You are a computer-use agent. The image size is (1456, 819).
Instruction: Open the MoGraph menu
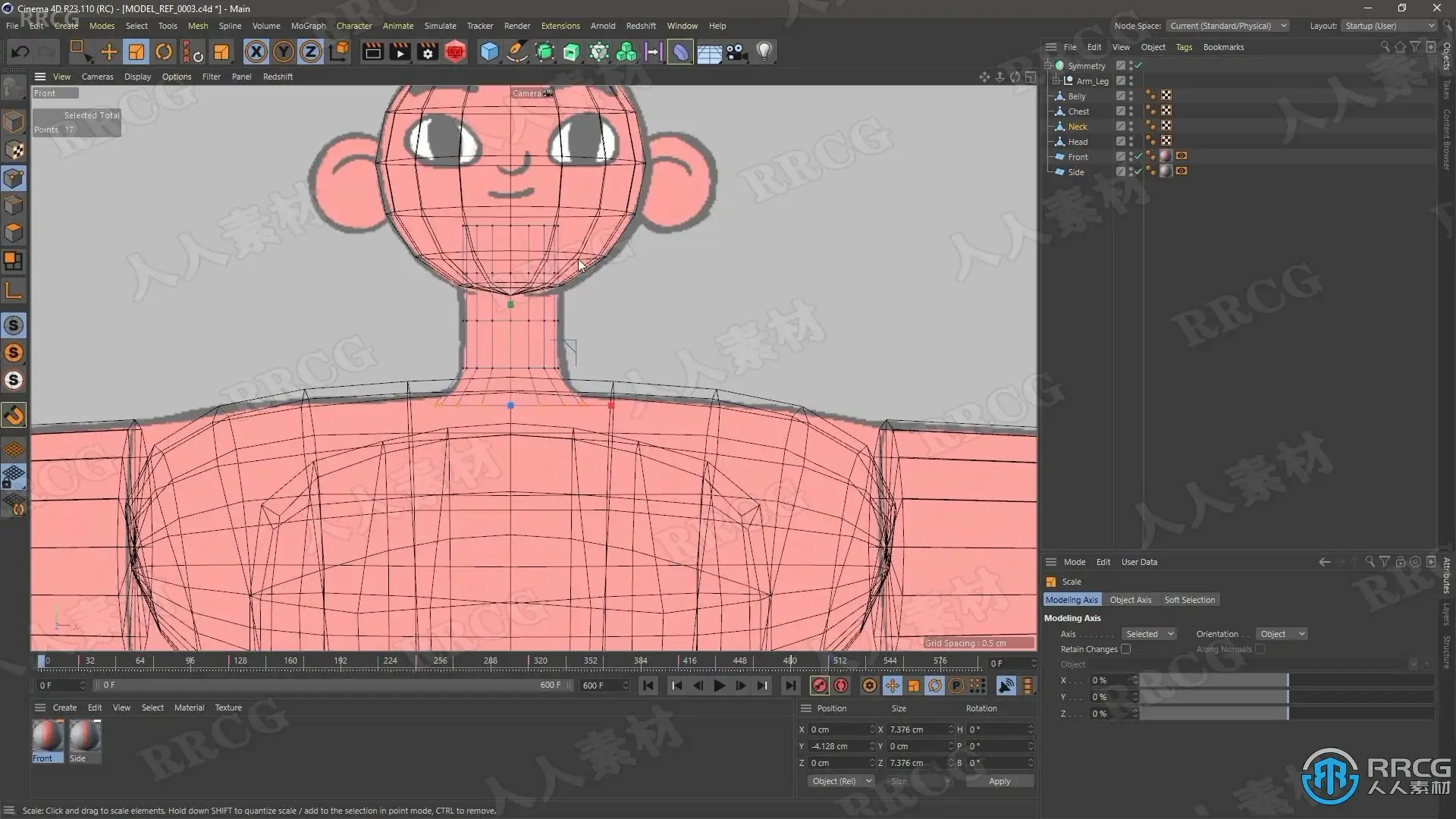308,26
